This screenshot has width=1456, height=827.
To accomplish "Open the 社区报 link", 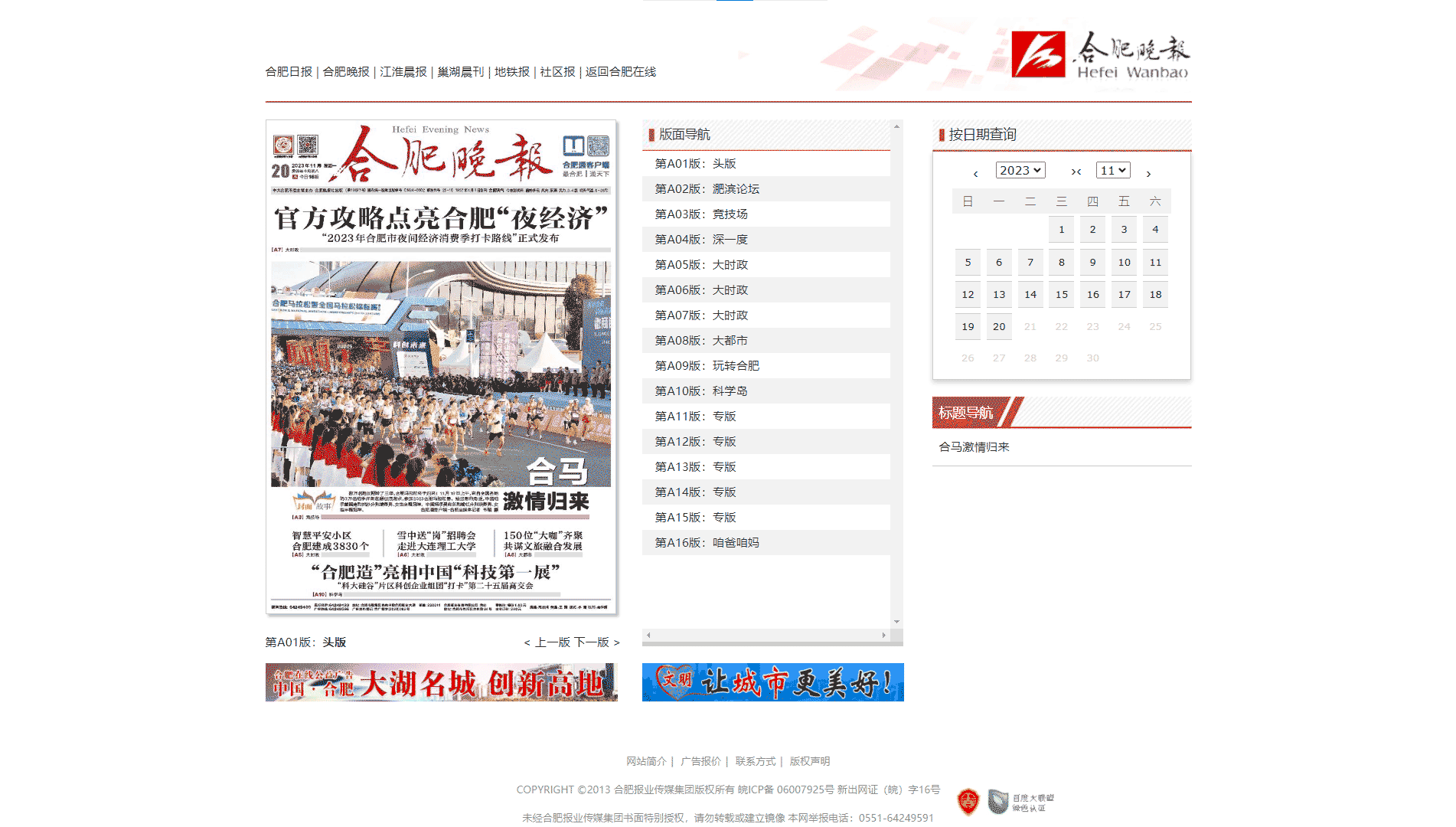I will [x=557, y=72].
